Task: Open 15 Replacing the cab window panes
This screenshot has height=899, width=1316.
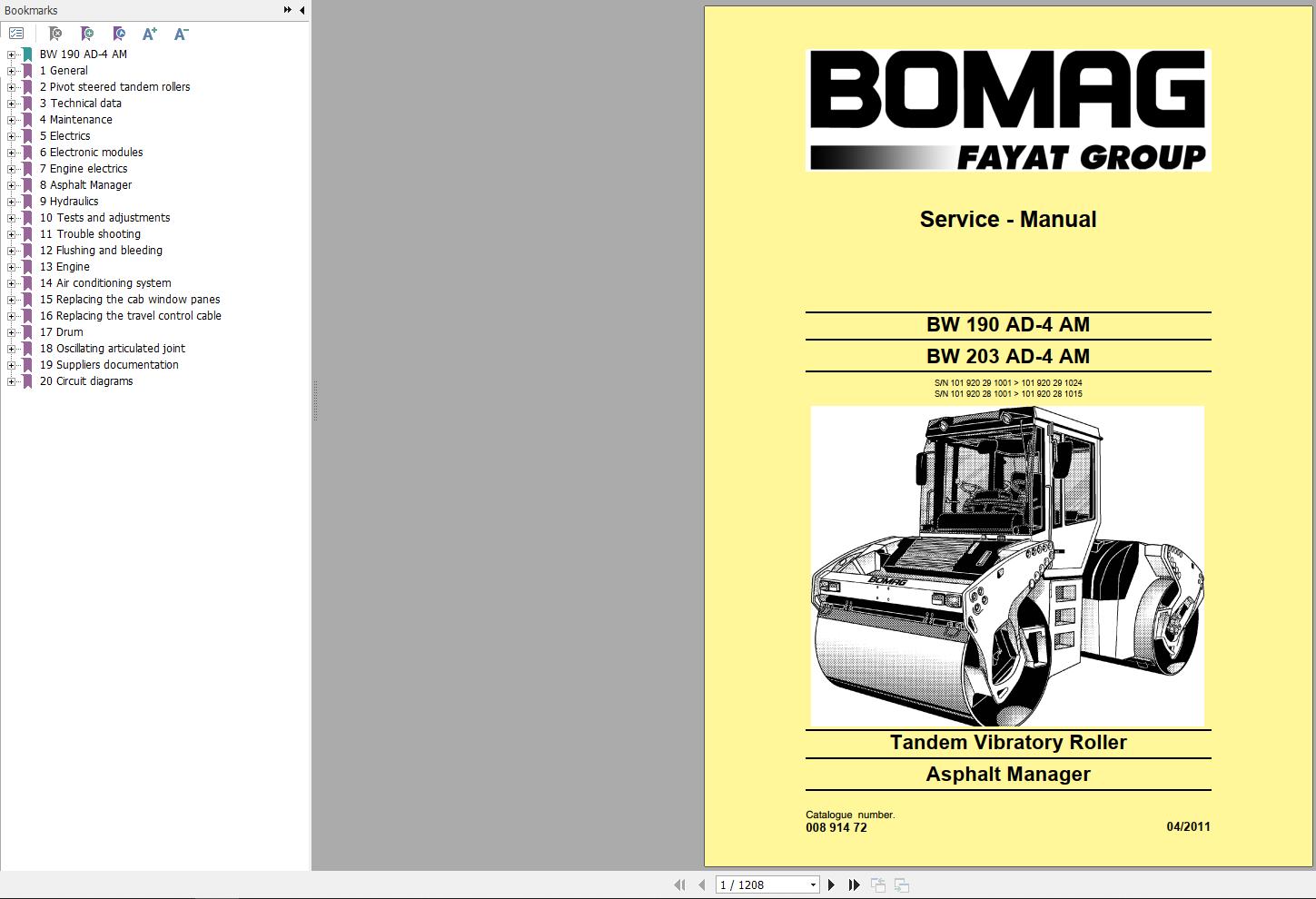Action: pos(130,300)
